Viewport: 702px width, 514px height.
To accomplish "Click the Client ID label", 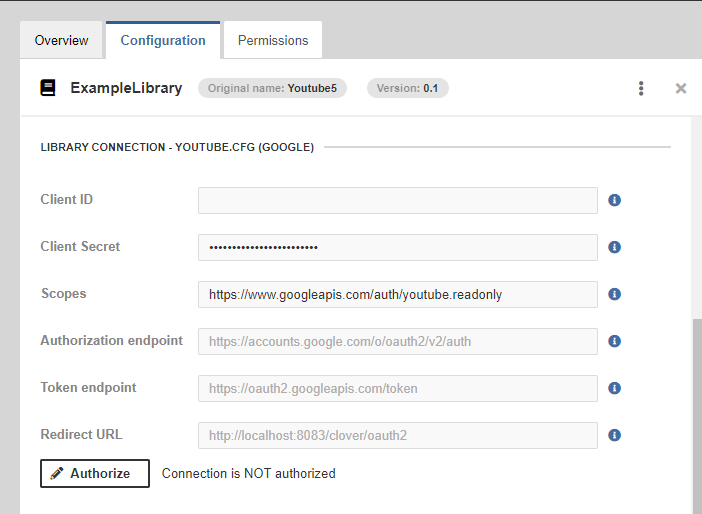I will (x=67, y=199).
